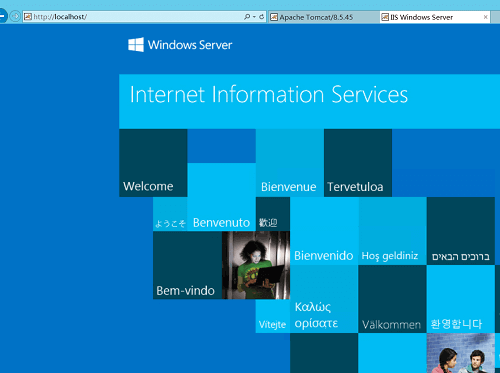Close the IIS Windows Server tab

485,17
